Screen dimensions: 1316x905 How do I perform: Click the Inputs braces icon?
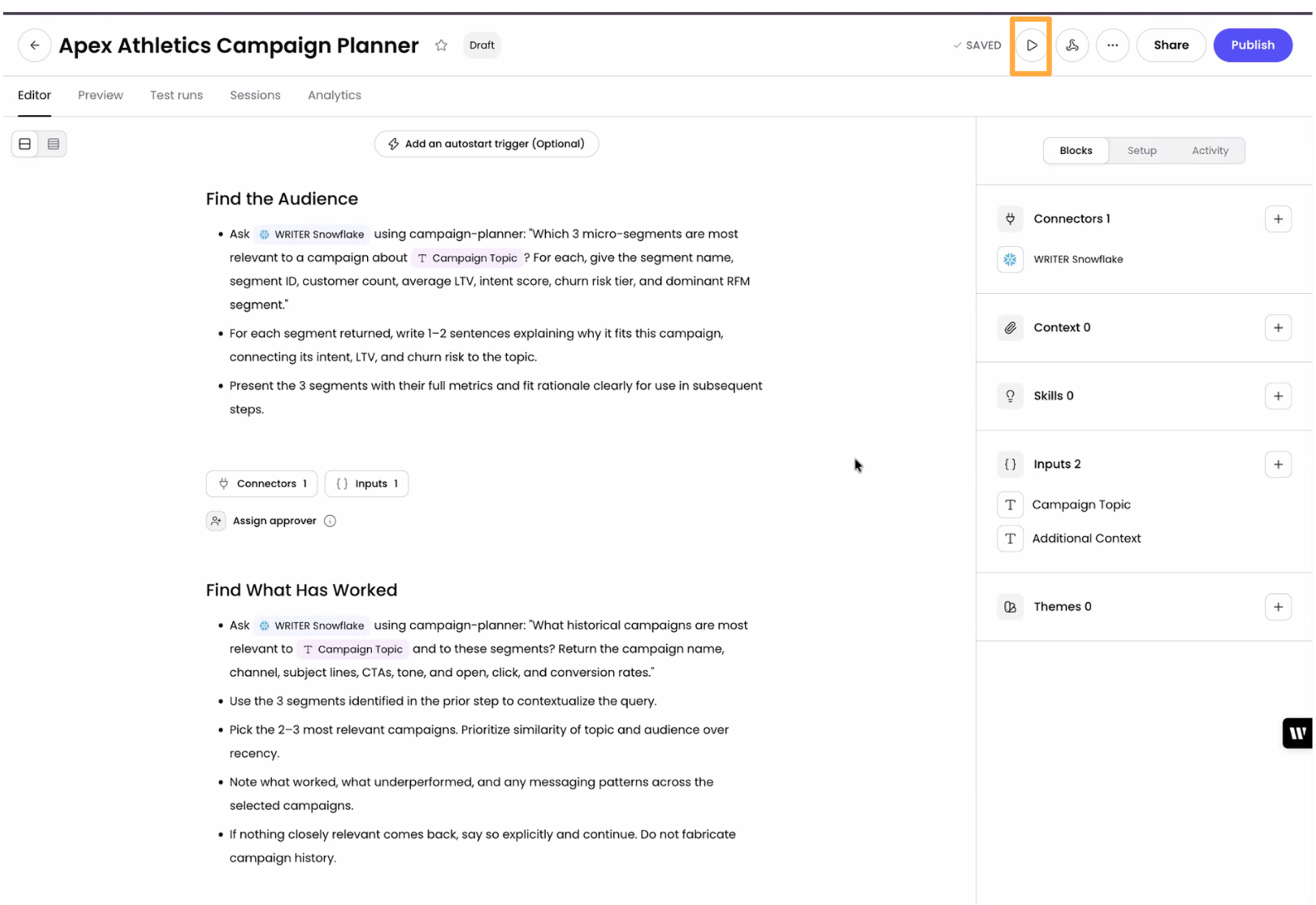(1010, 464)
